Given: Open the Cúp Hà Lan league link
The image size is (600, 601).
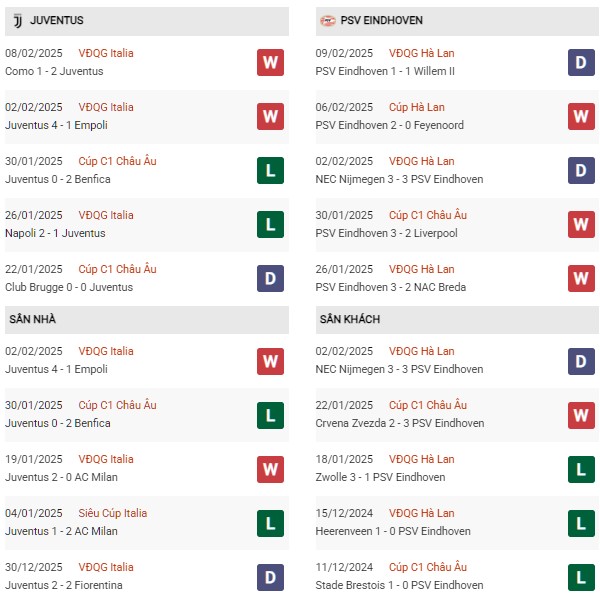Looking at the screenshot, I should [417, 107].
